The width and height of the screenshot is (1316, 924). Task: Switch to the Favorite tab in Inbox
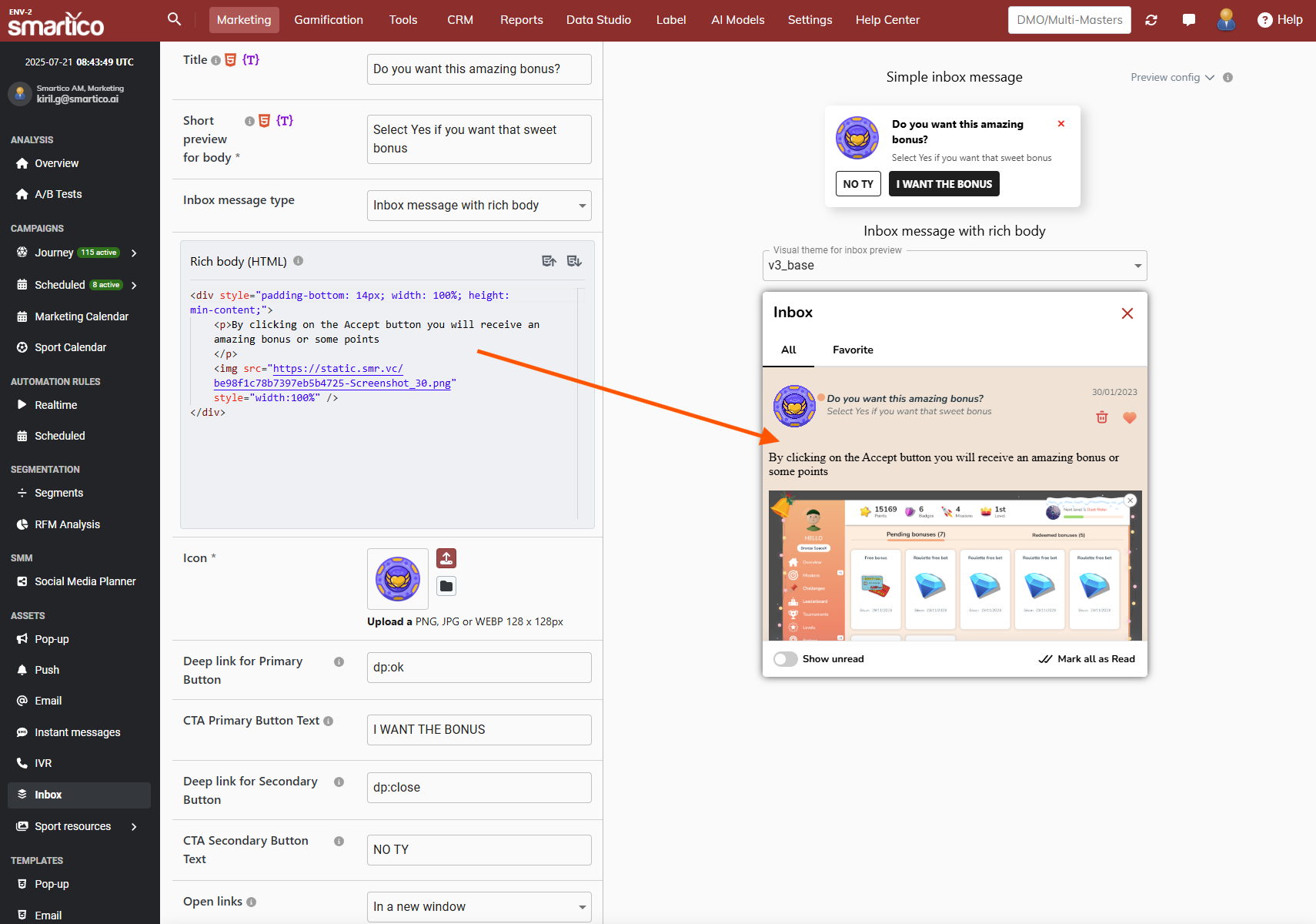[853, 350]
